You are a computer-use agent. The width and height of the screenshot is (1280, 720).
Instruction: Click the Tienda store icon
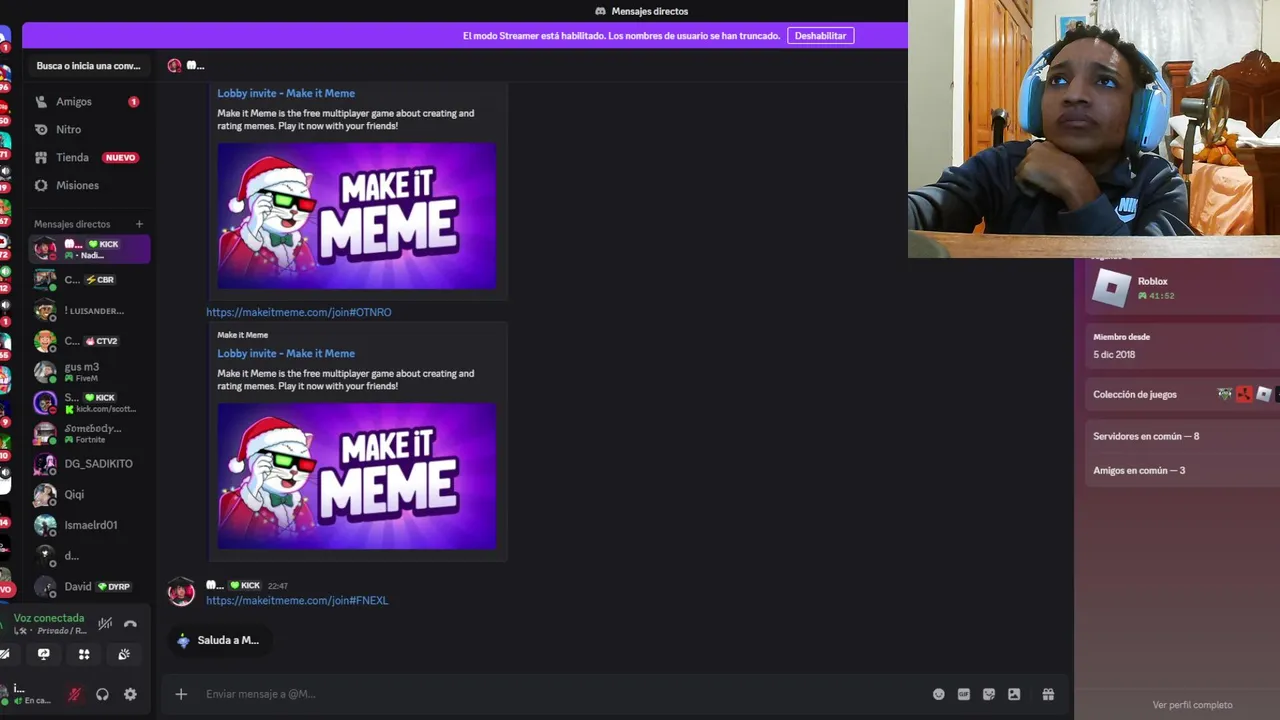(x=41, y=158)
